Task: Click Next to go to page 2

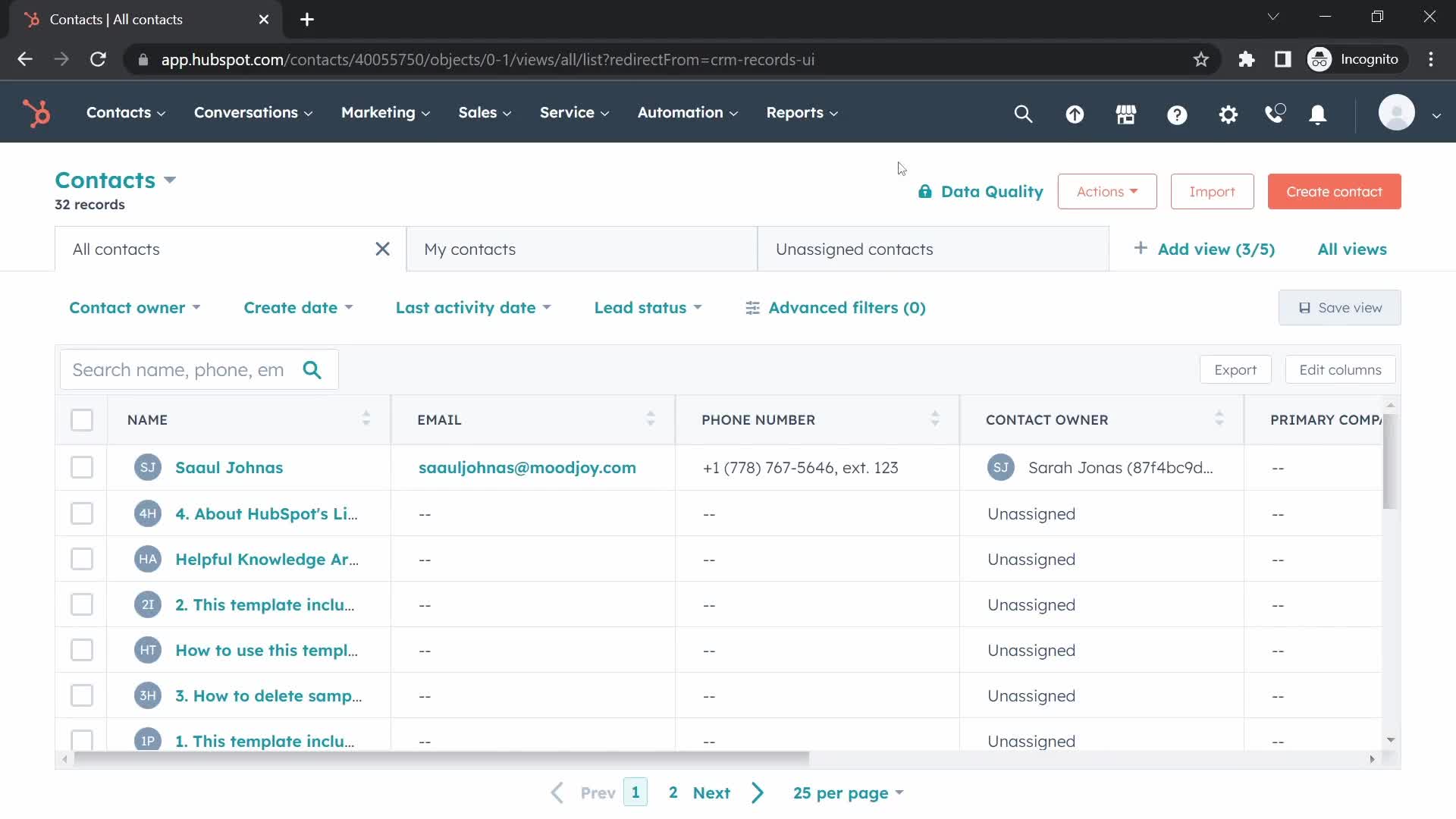Action: tap(712, 792)
